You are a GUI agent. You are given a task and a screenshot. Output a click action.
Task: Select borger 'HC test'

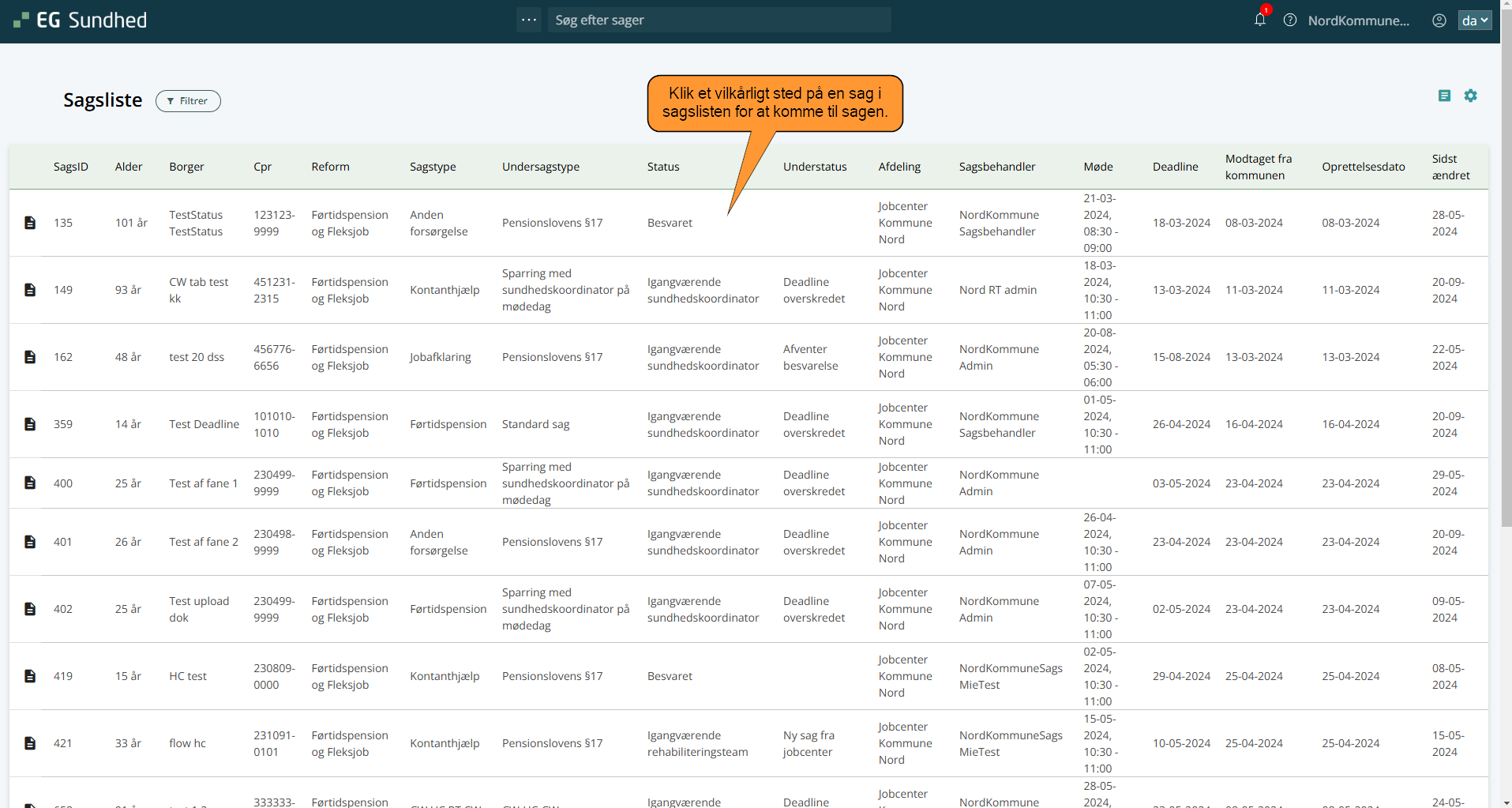188,676
